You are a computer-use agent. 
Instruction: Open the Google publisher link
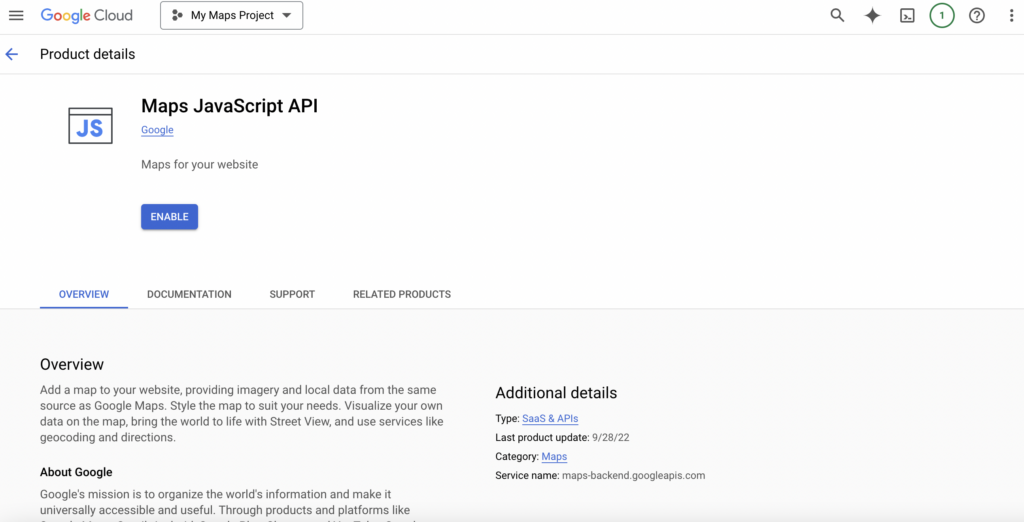tap(157, 130)
